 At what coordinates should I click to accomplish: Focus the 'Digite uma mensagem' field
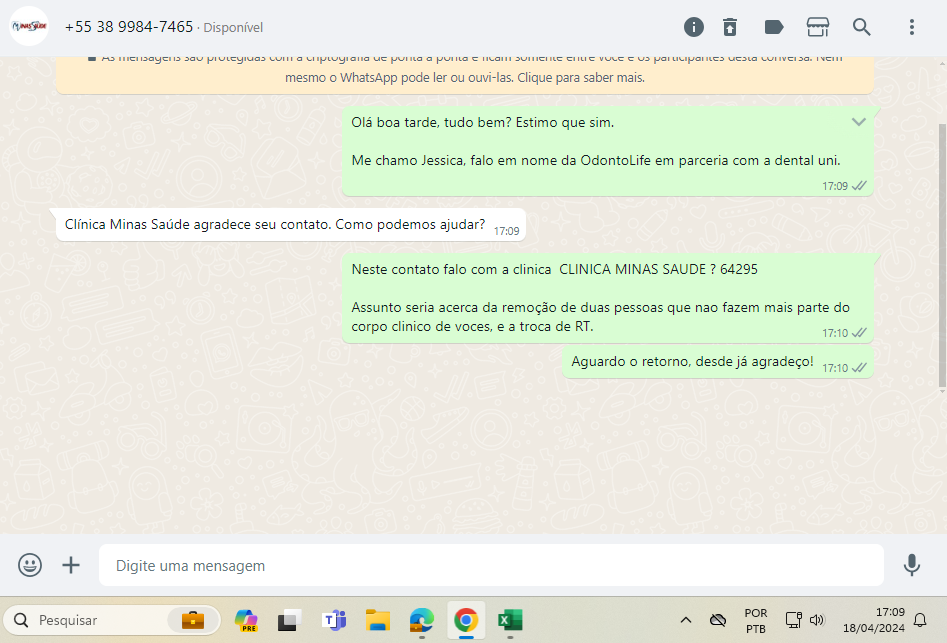point(491,565)
